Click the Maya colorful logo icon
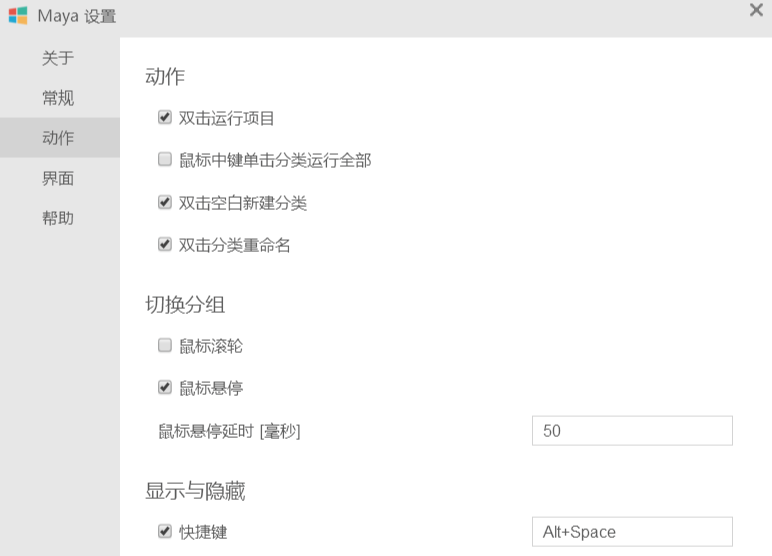 coord(18,16)
